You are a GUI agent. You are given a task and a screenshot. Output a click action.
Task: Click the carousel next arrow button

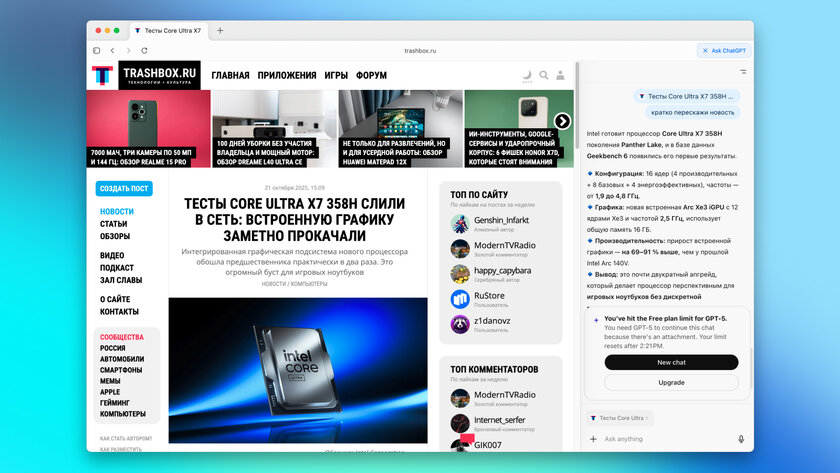(562, 121)
